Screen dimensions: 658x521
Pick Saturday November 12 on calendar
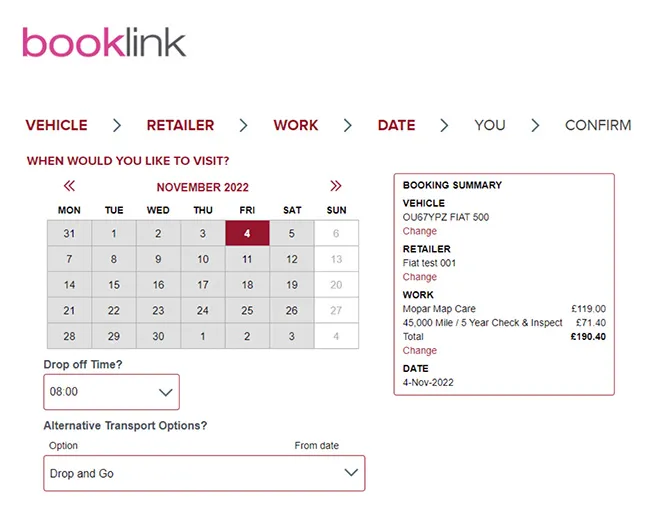point(292,259)
